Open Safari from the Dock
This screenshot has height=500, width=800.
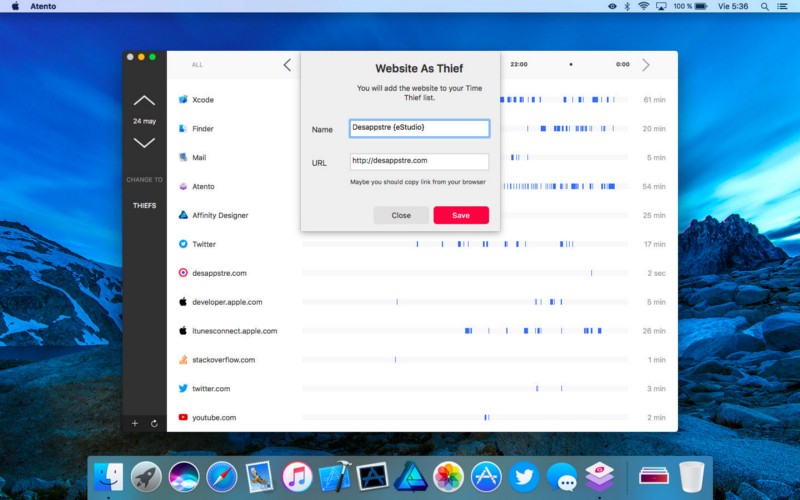click(x=221, y=477)
